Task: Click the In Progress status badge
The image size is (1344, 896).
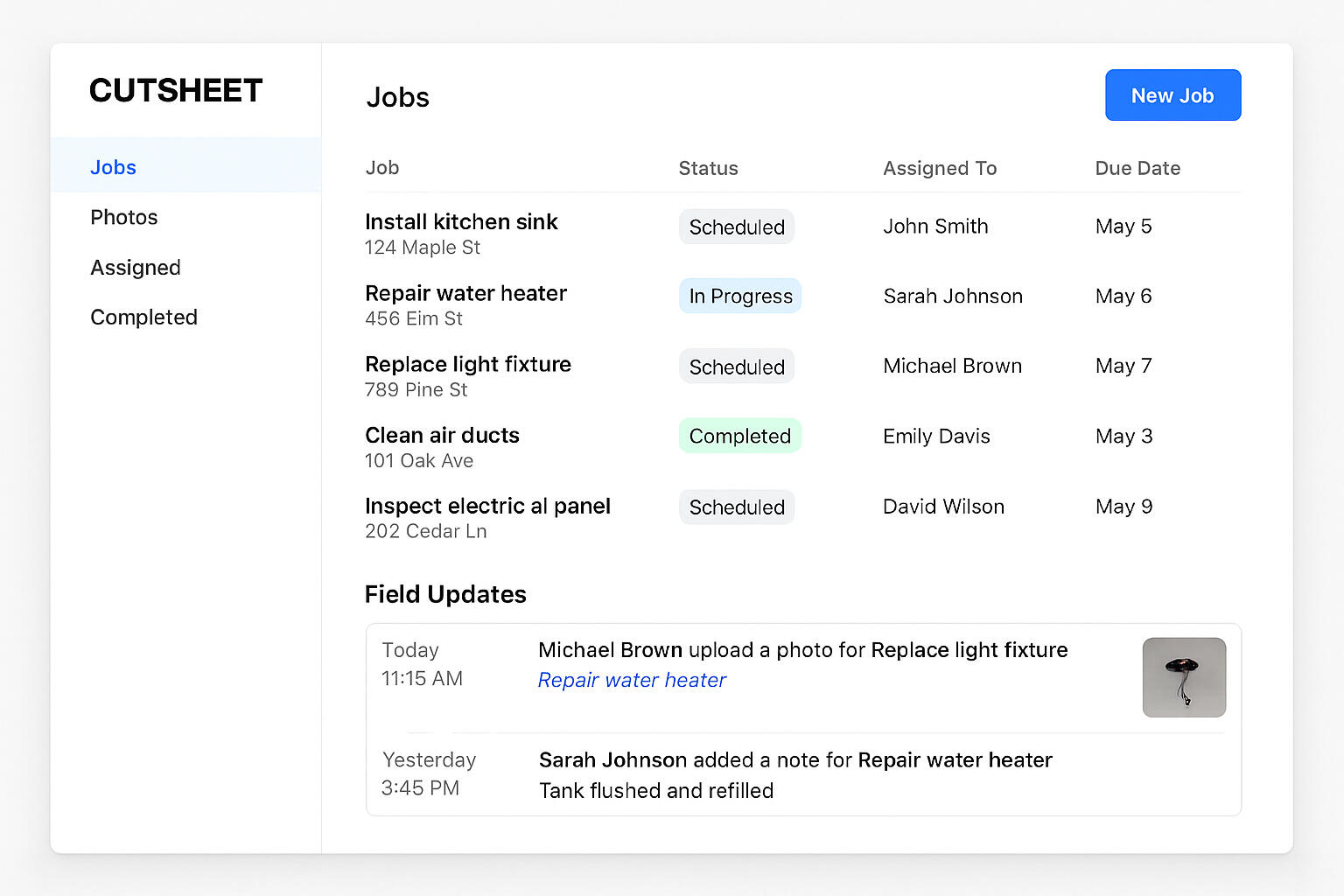Action: coord(740,297)
